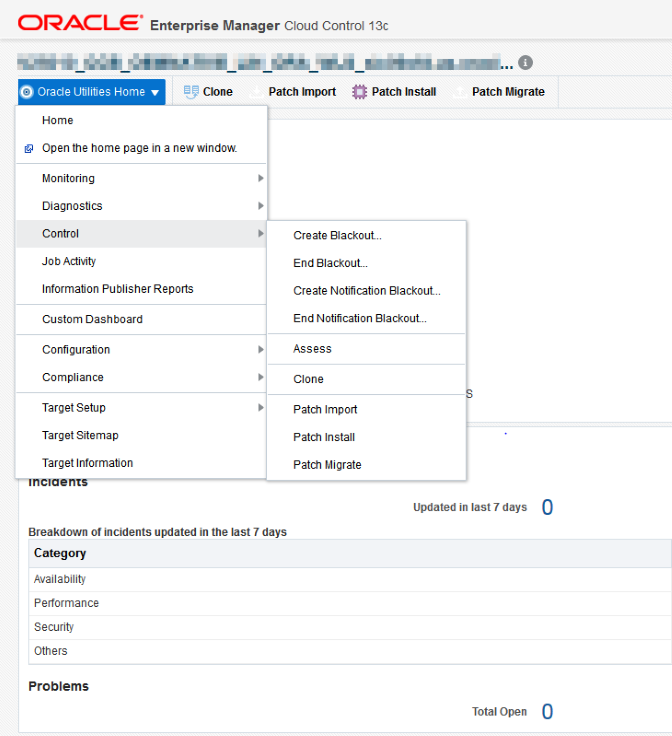Click the Patch Install chip icon
Viewport: 672px width, 736px height.
click(x=359, y=92)
